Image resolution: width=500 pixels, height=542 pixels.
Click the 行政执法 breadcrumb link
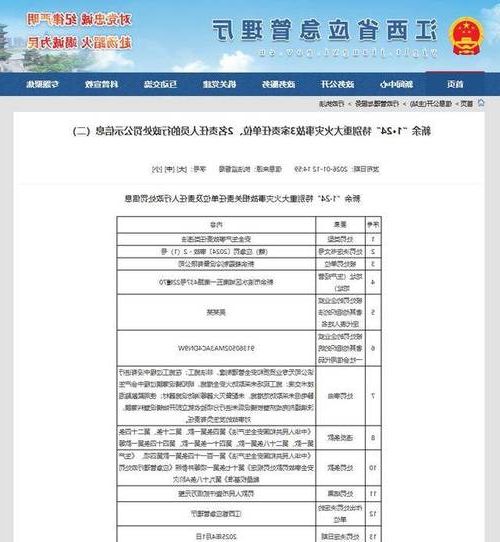coord(331,104)
